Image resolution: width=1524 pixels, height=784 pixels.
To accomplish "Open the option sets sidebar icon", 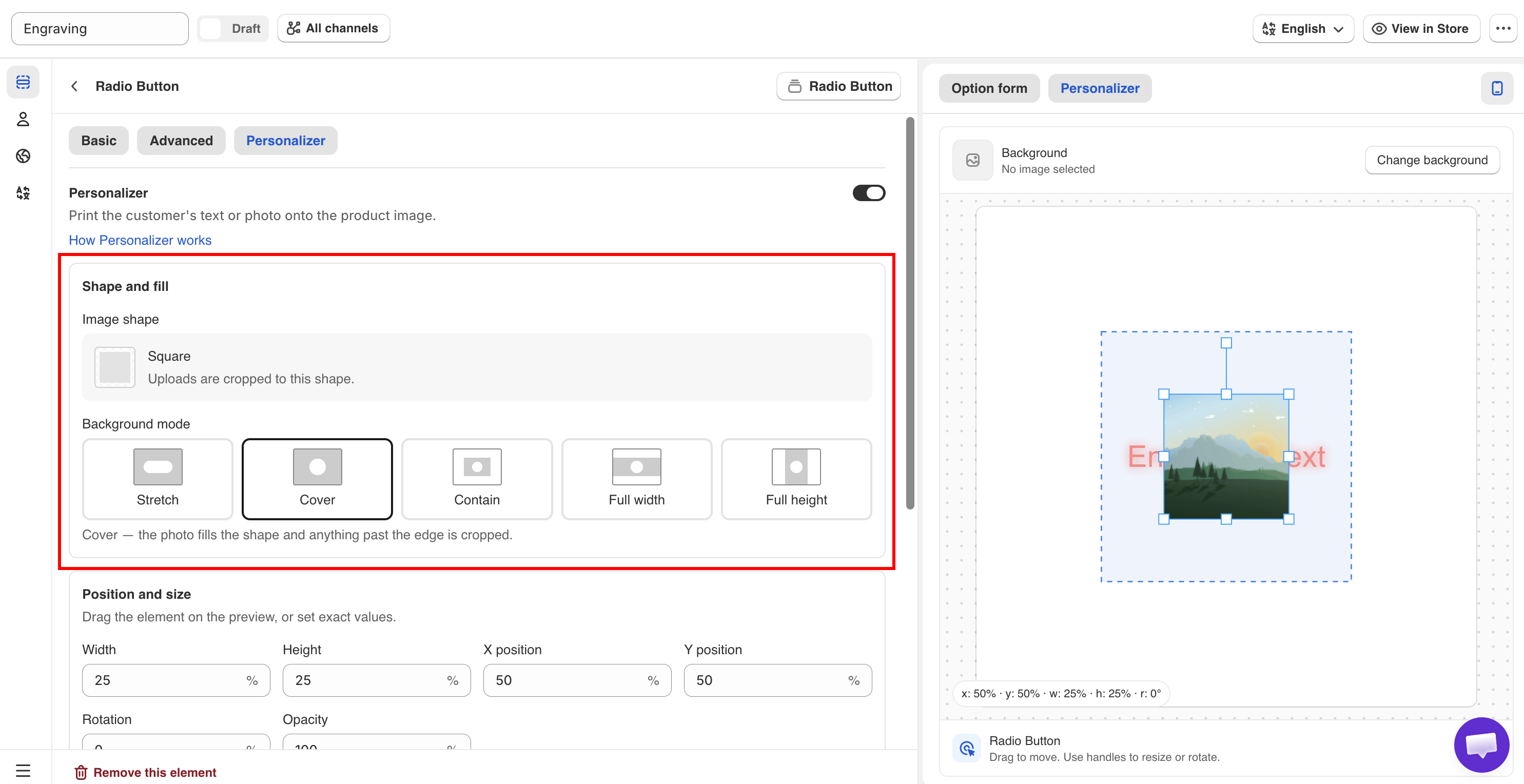I will (23, 82).
